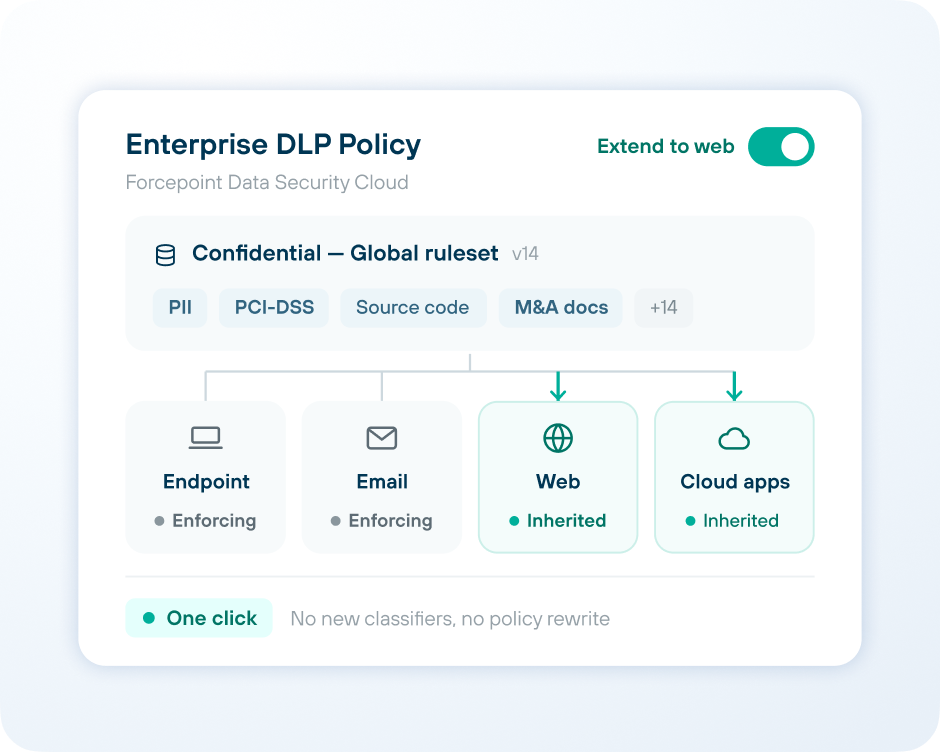Select the PCI-DSS tag

pos(274,308)
